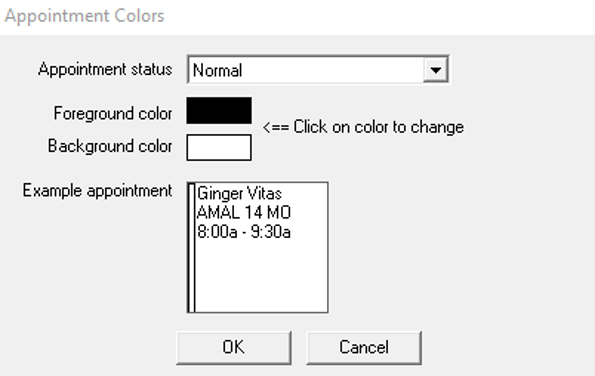Click the Appointment Colors title bar
Image resolution: width=595 pixels, height=376 pixels.
tap(298, 17)
